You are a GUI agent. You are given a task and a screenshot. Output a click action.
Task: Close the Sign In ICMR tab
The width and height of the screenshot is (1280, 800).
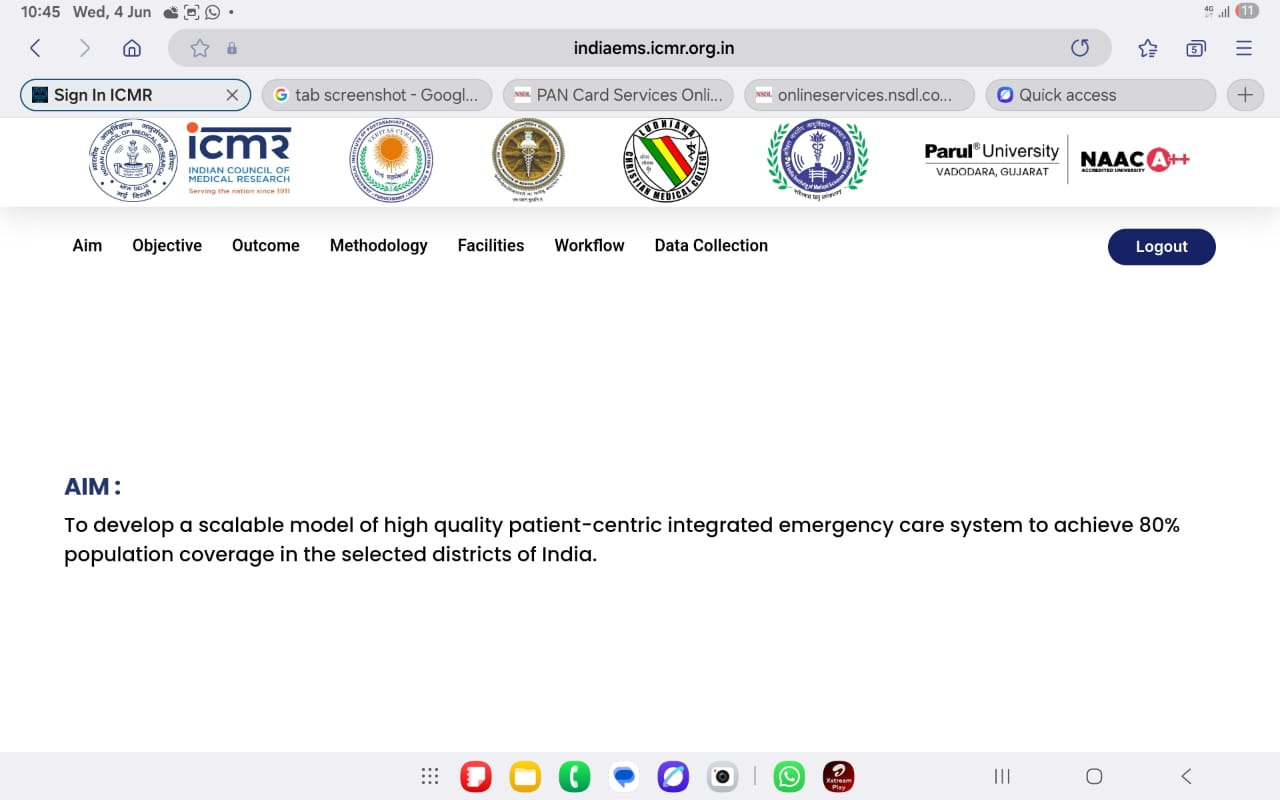[x=232, y=95]
